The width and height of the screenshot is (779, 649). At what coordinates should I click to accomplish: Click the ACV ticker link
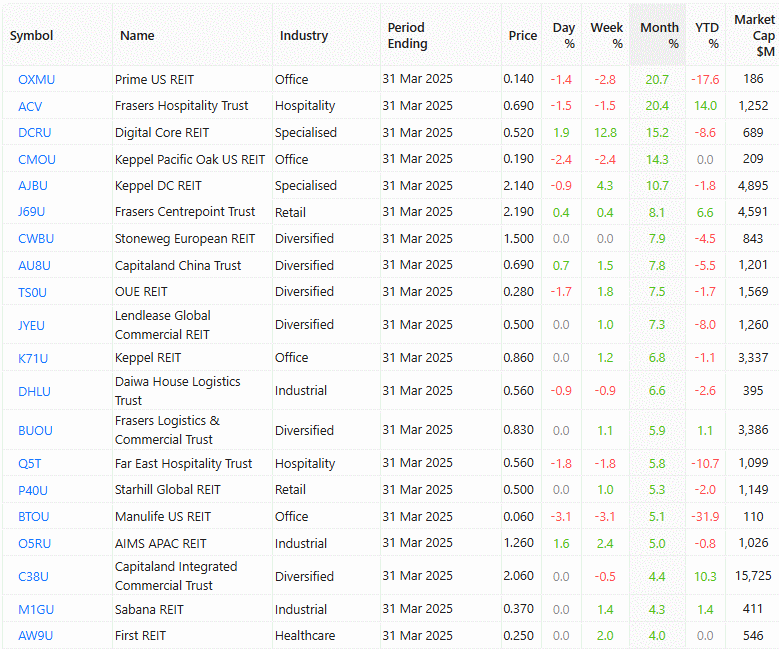click(30, 106)
